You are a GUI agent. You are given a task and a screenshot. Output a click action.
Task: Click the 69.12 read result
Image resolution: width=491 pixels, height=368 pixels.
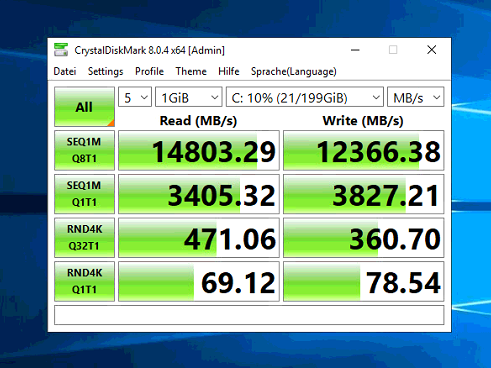[x=199, y=281]
